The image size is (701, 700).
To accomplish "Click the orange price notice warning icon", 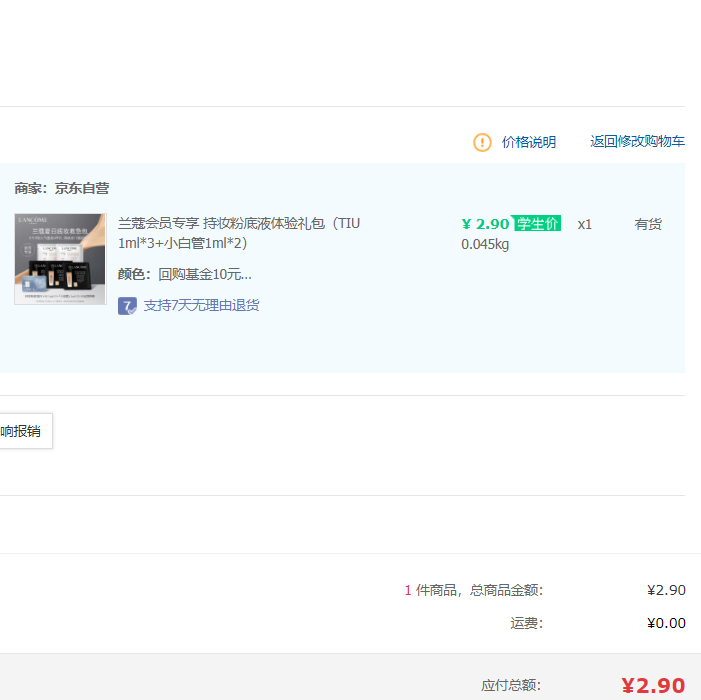I will click(x=482, y=142).
